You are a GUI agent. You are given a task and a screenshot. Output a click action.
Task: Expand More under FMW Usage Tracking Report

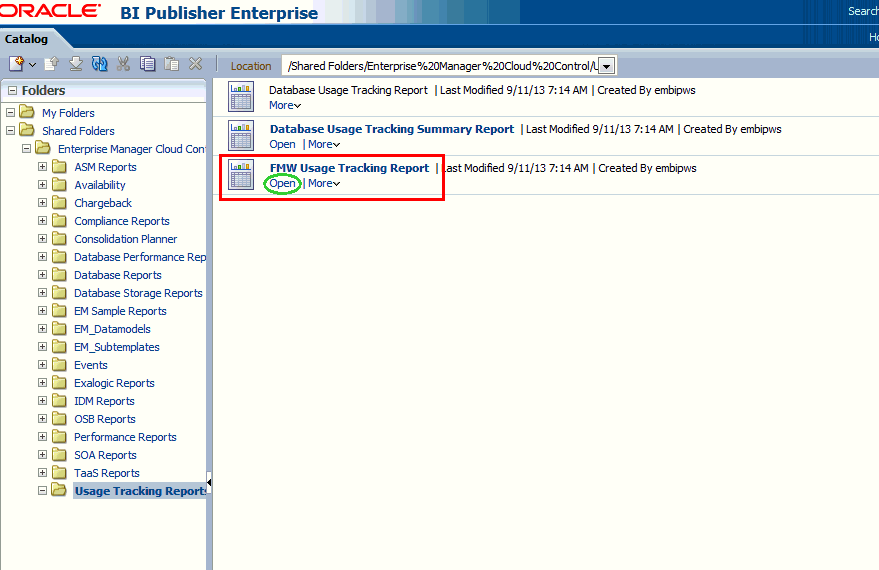pos(324,183)
